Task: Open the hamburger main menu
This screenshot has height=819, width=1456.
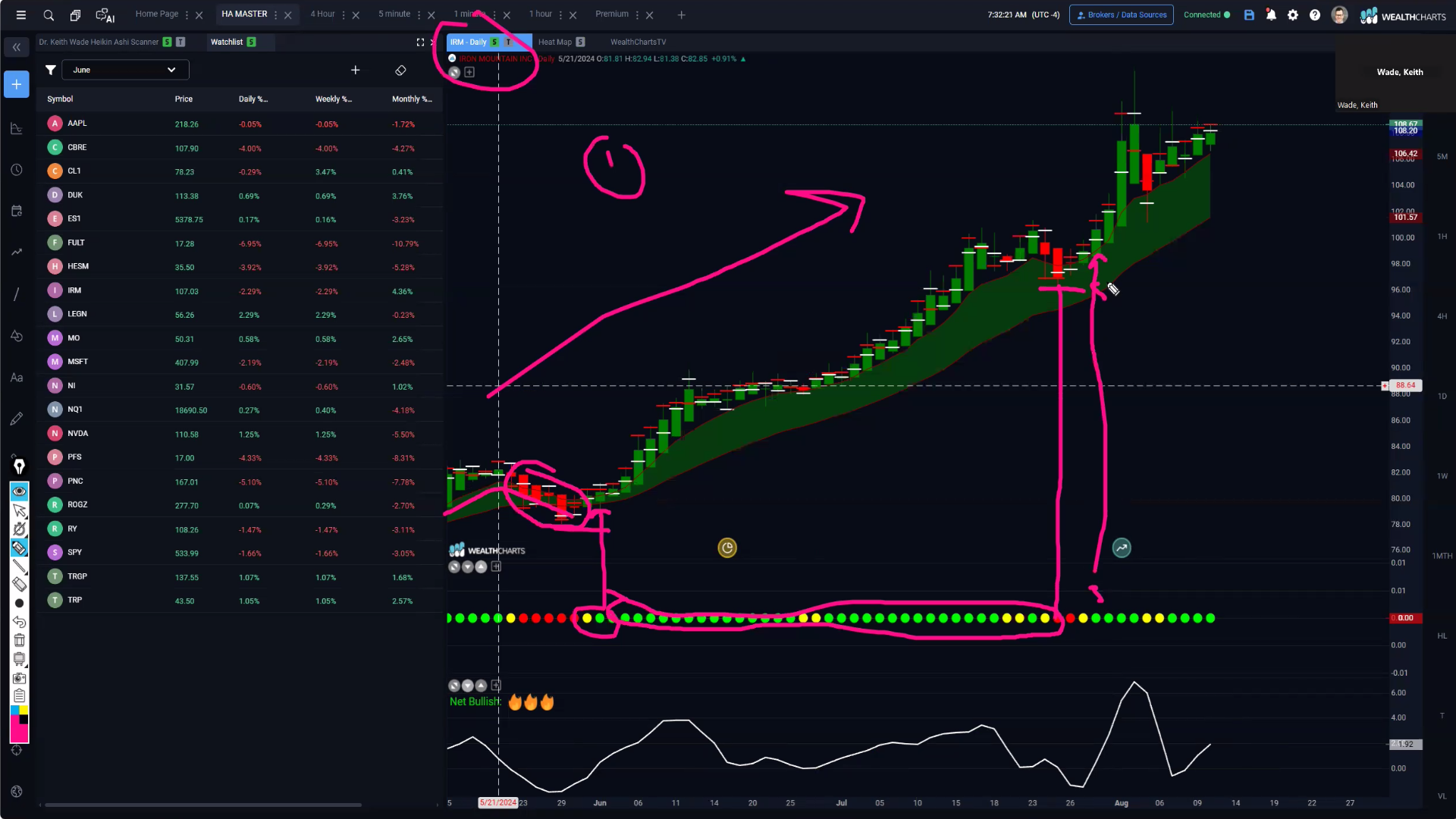Action: [x=21, y=15]
